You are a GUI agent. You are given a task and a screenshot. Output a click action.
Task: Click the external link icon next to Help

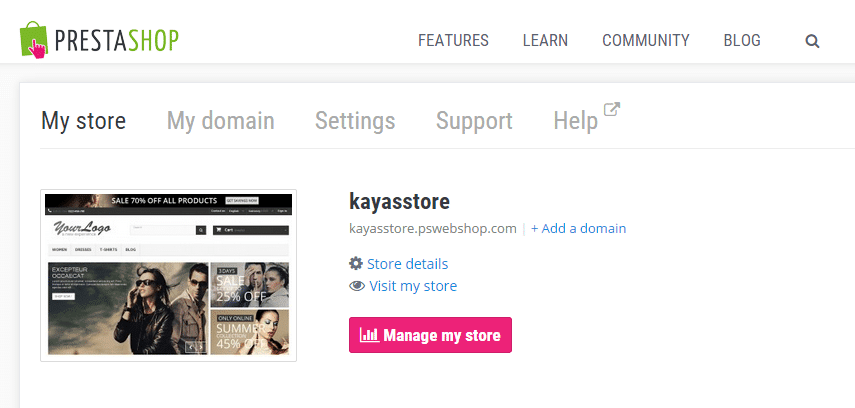point(612,109)
